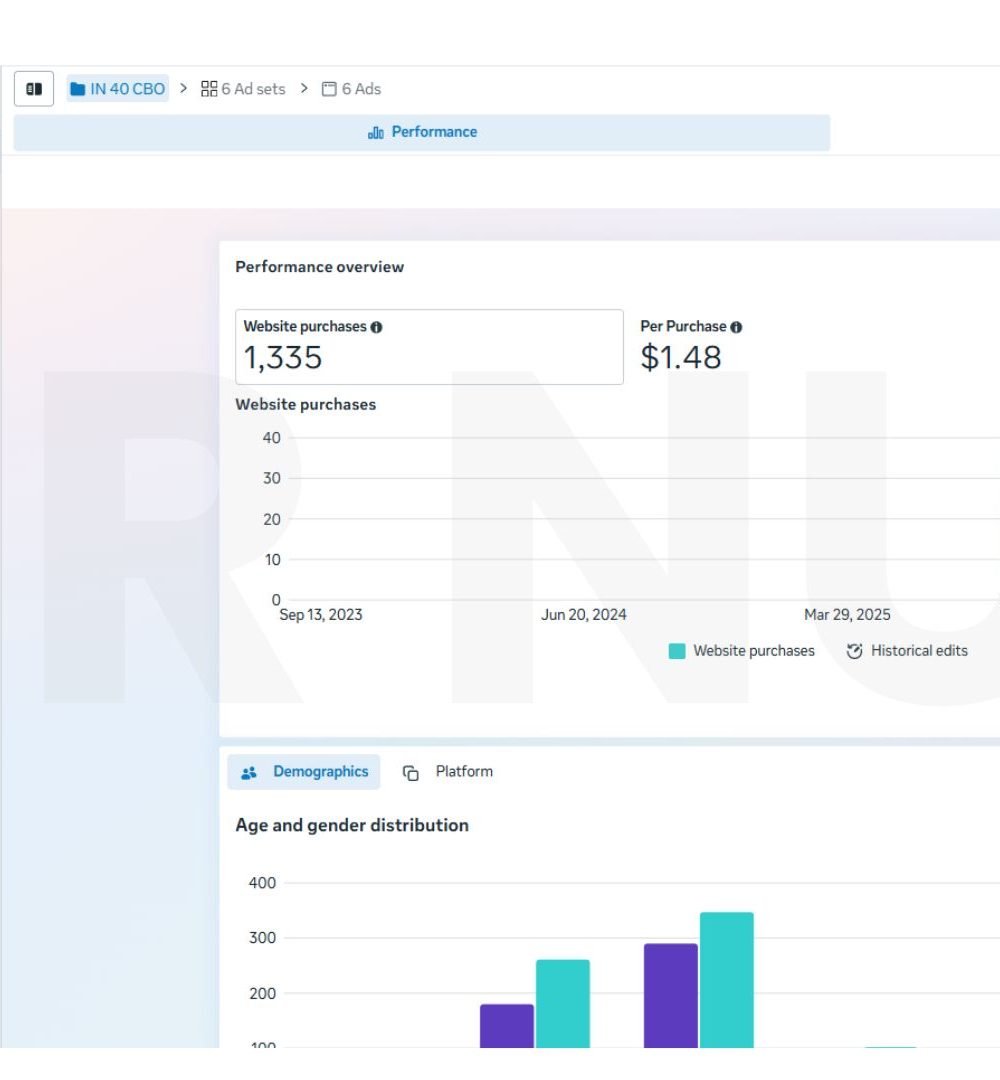
Task: Switch to the Demographics tab
Action: (304, 772)
